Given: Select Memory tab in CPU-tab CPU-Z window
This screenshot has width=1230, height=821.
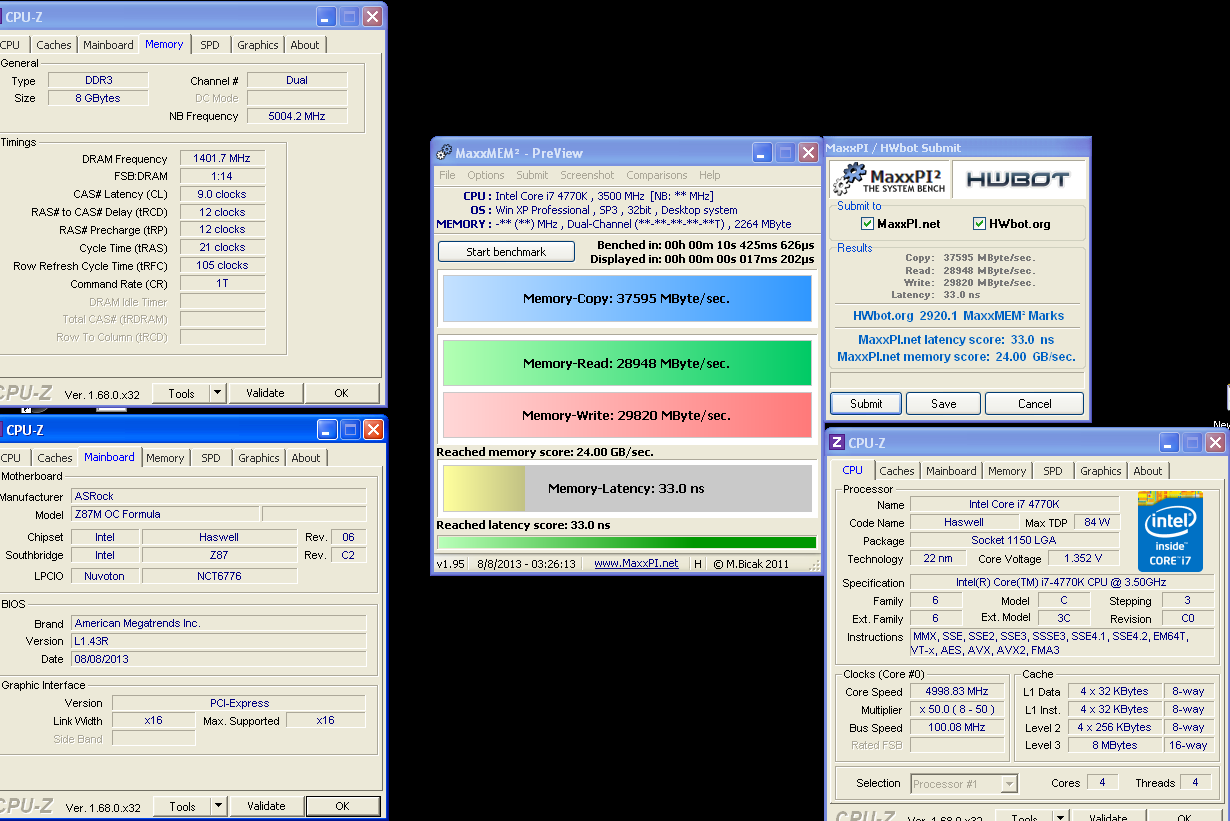Looking at the screenshot, I should pyautogui.click(x=1007, y=471).
